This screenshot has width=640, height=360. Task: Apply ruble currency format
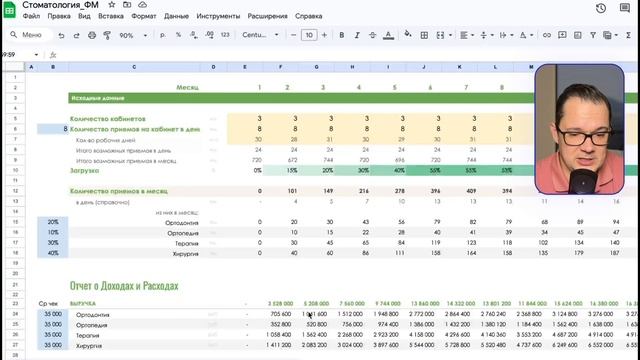162,36
